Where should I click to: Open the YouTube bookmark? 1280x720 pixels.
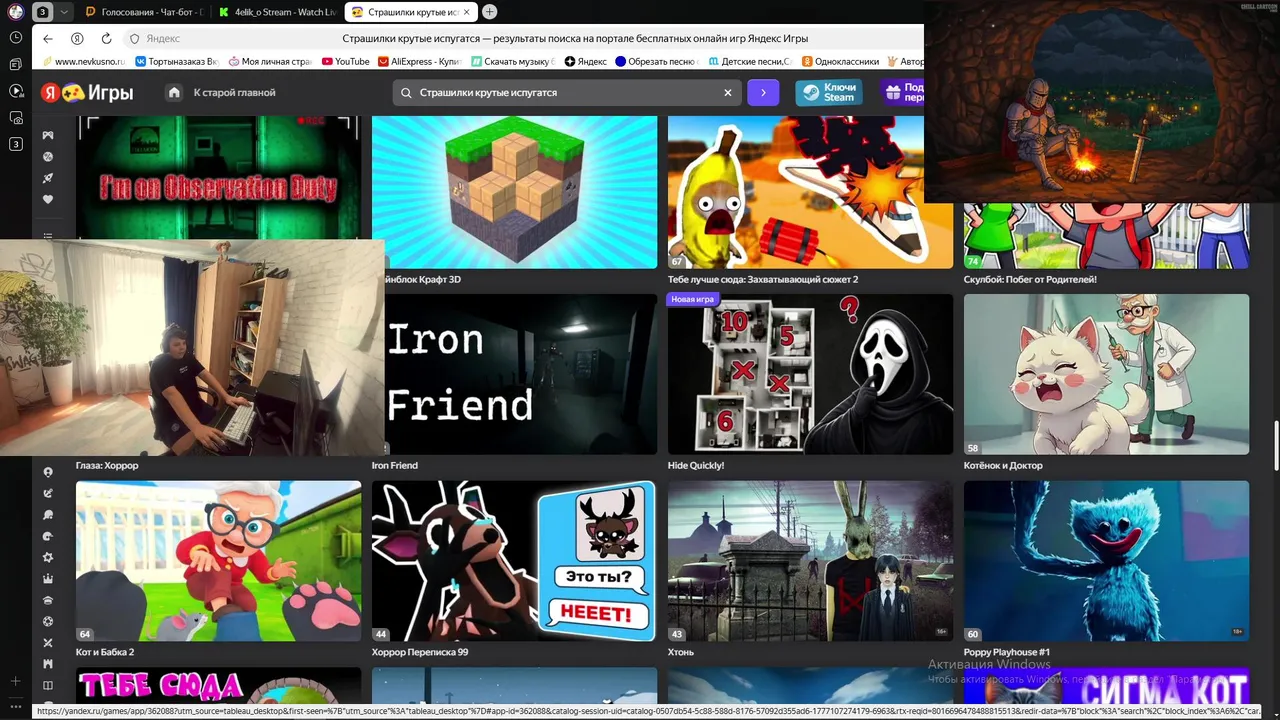pos(344,61)
